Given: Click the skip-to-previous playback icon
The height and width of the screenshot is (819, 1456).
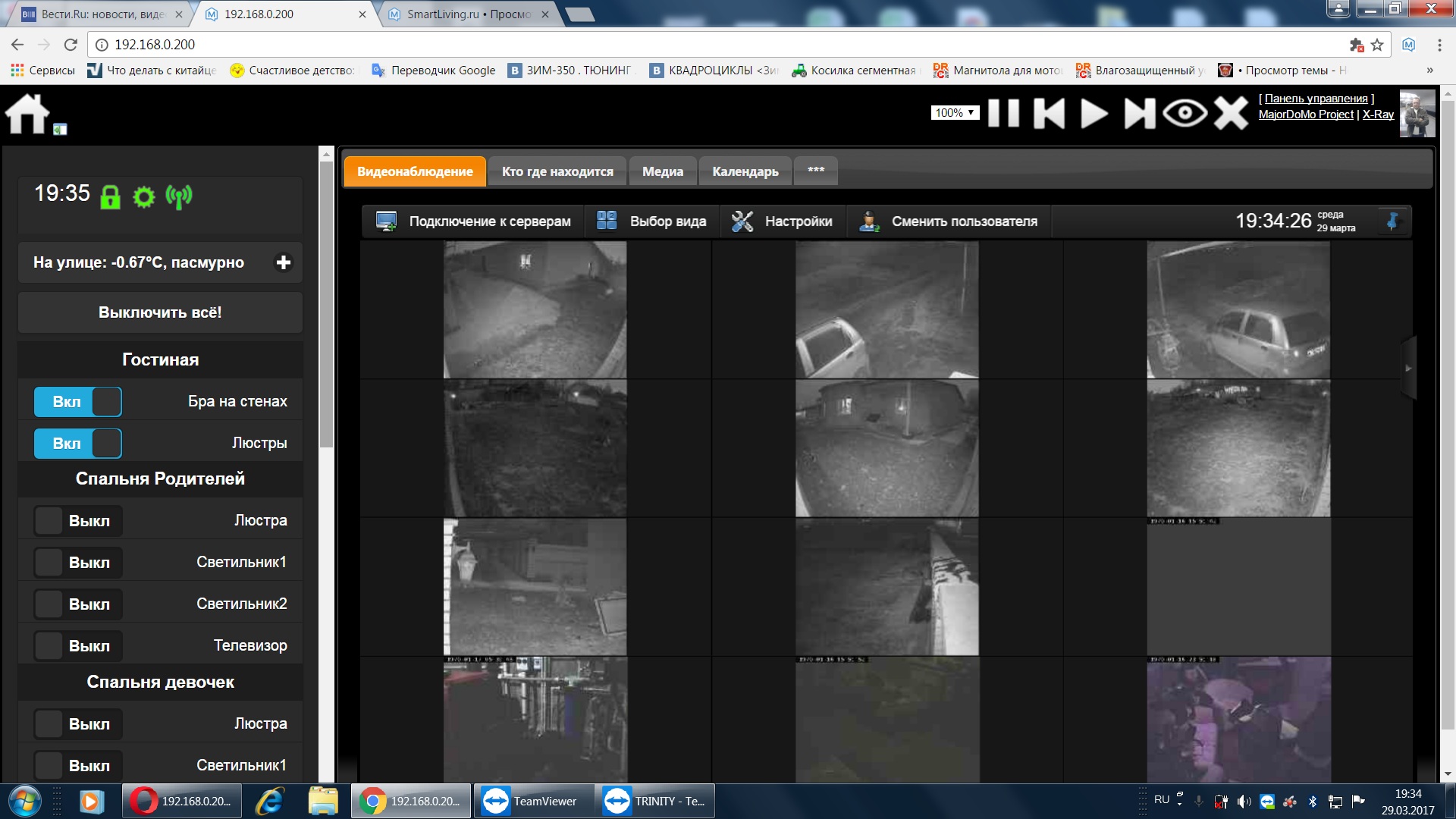Looking at the screenshot, I should click(1049, 114).
